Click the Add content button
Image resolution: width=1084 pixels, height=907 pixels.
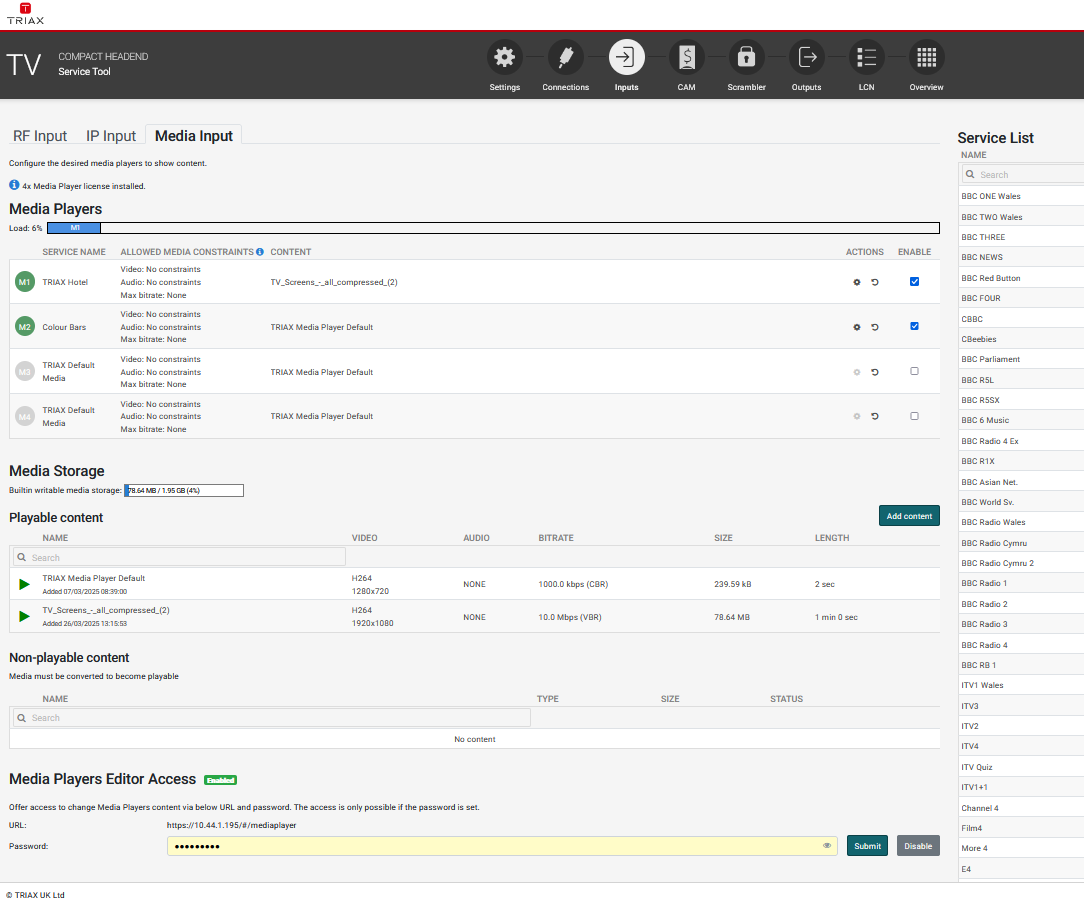909,516
